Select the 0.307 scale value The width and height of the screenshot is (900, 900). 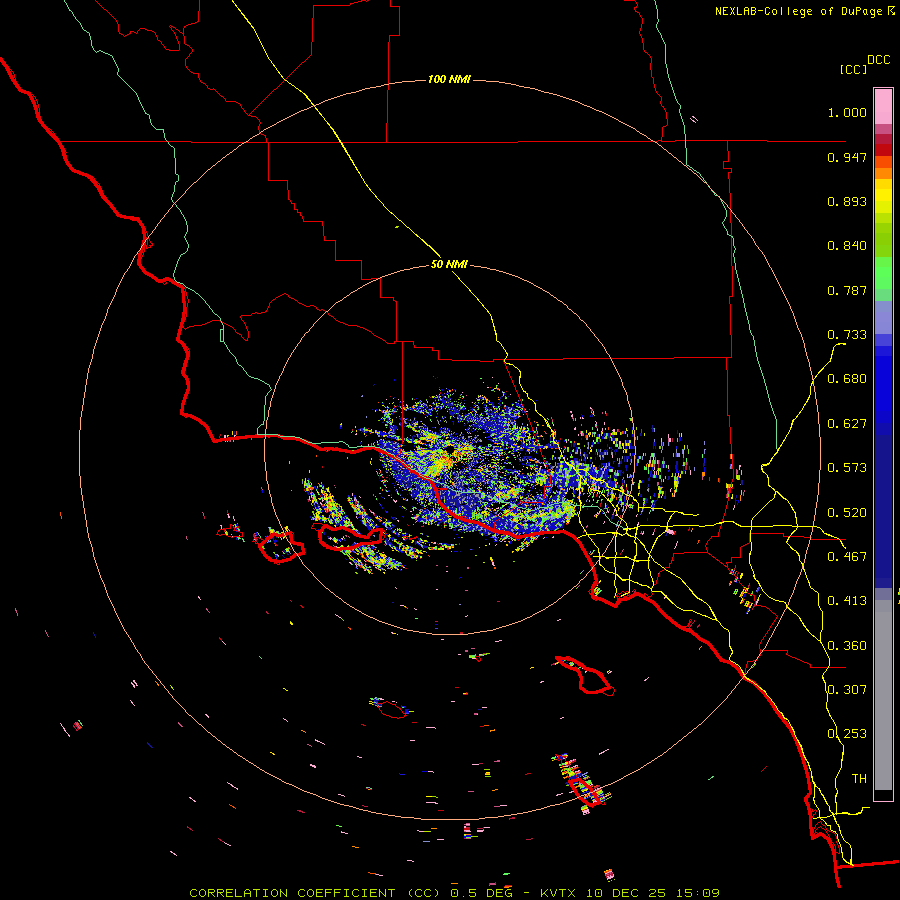847,689
